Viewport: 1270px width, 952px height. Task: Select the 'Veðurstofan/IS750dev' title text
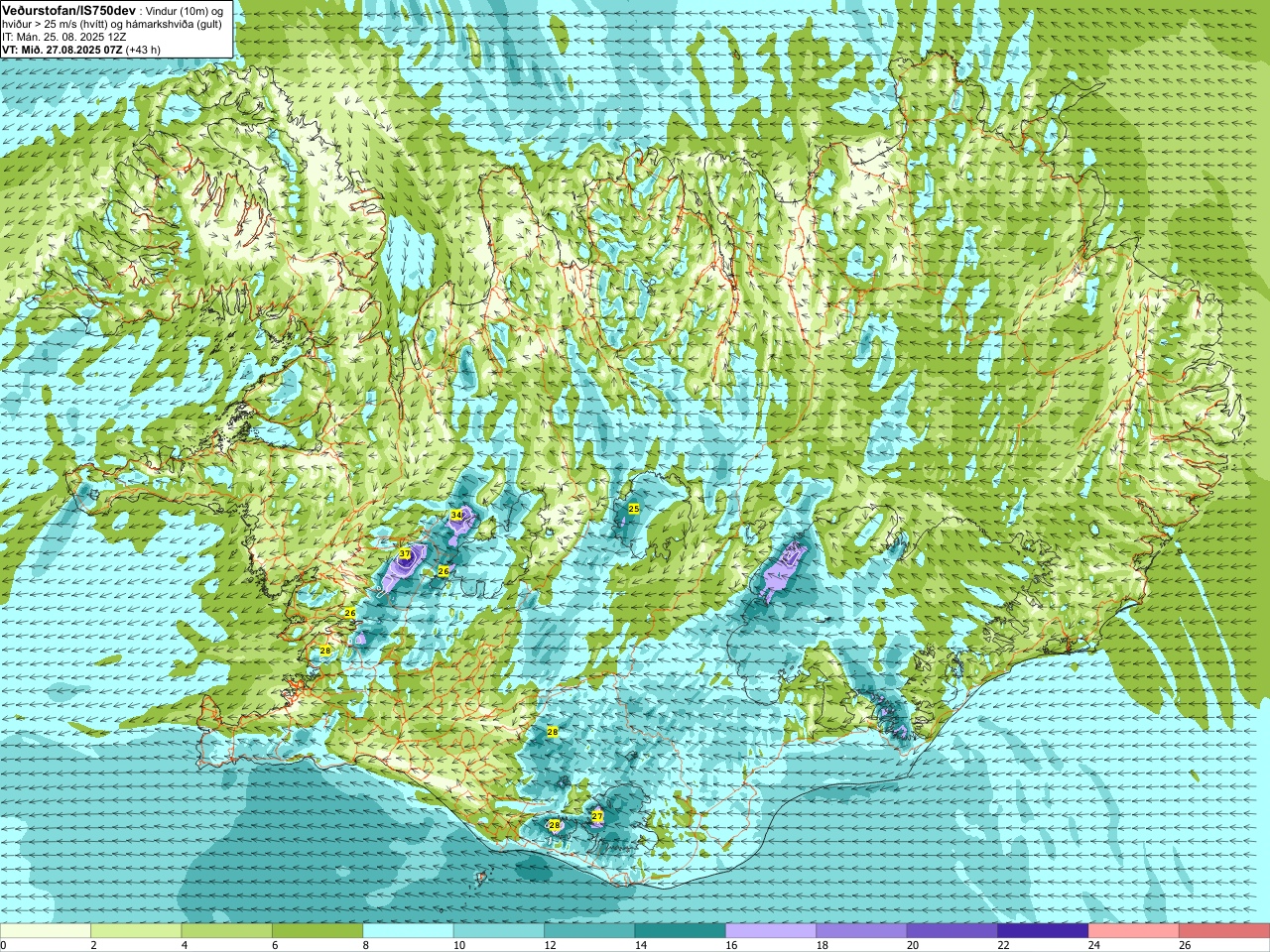pos(69,10)
